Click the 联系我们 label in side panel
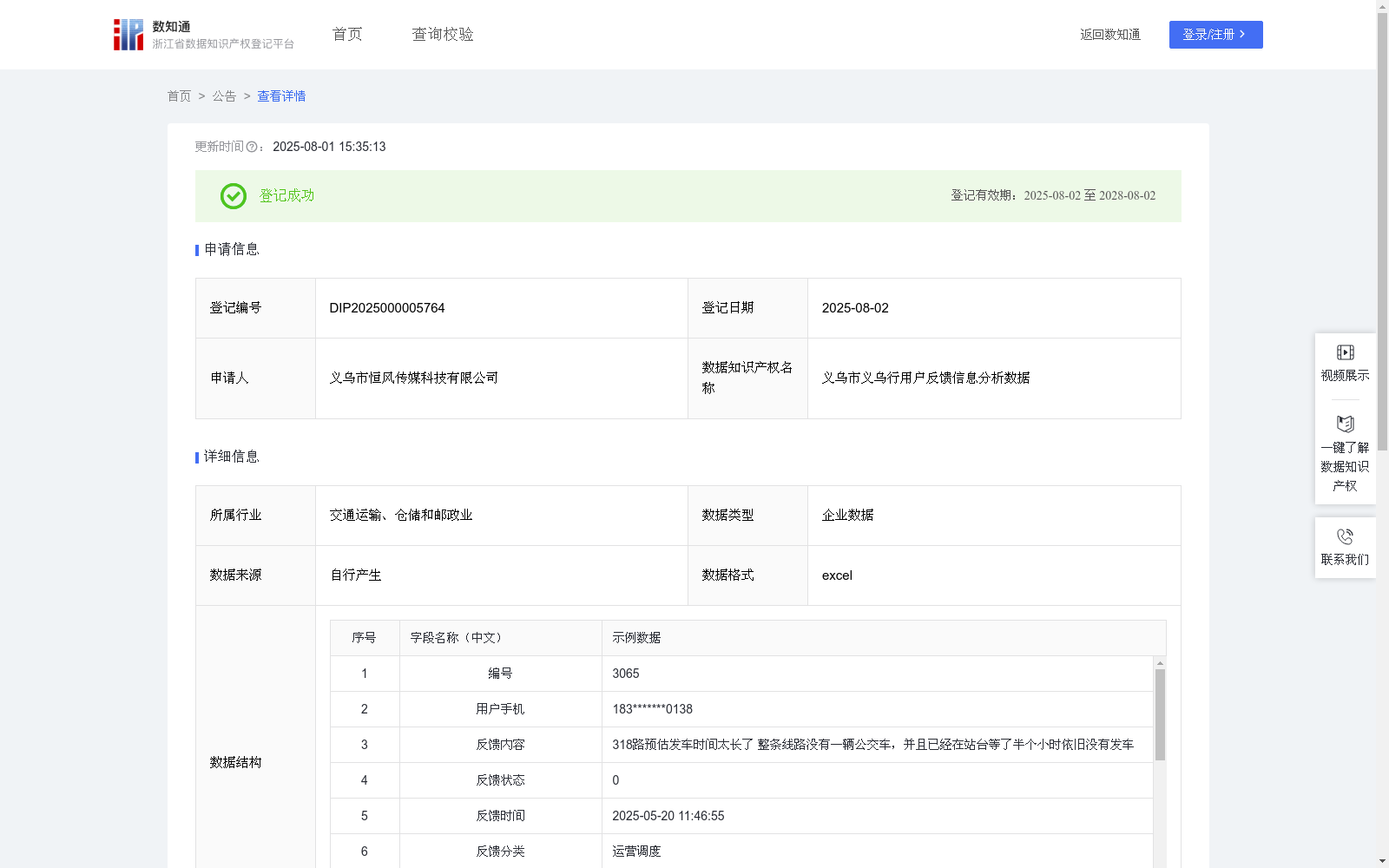Image resolution: width=1389 pixels, height=868 pixels. (x=1345, y=560)
